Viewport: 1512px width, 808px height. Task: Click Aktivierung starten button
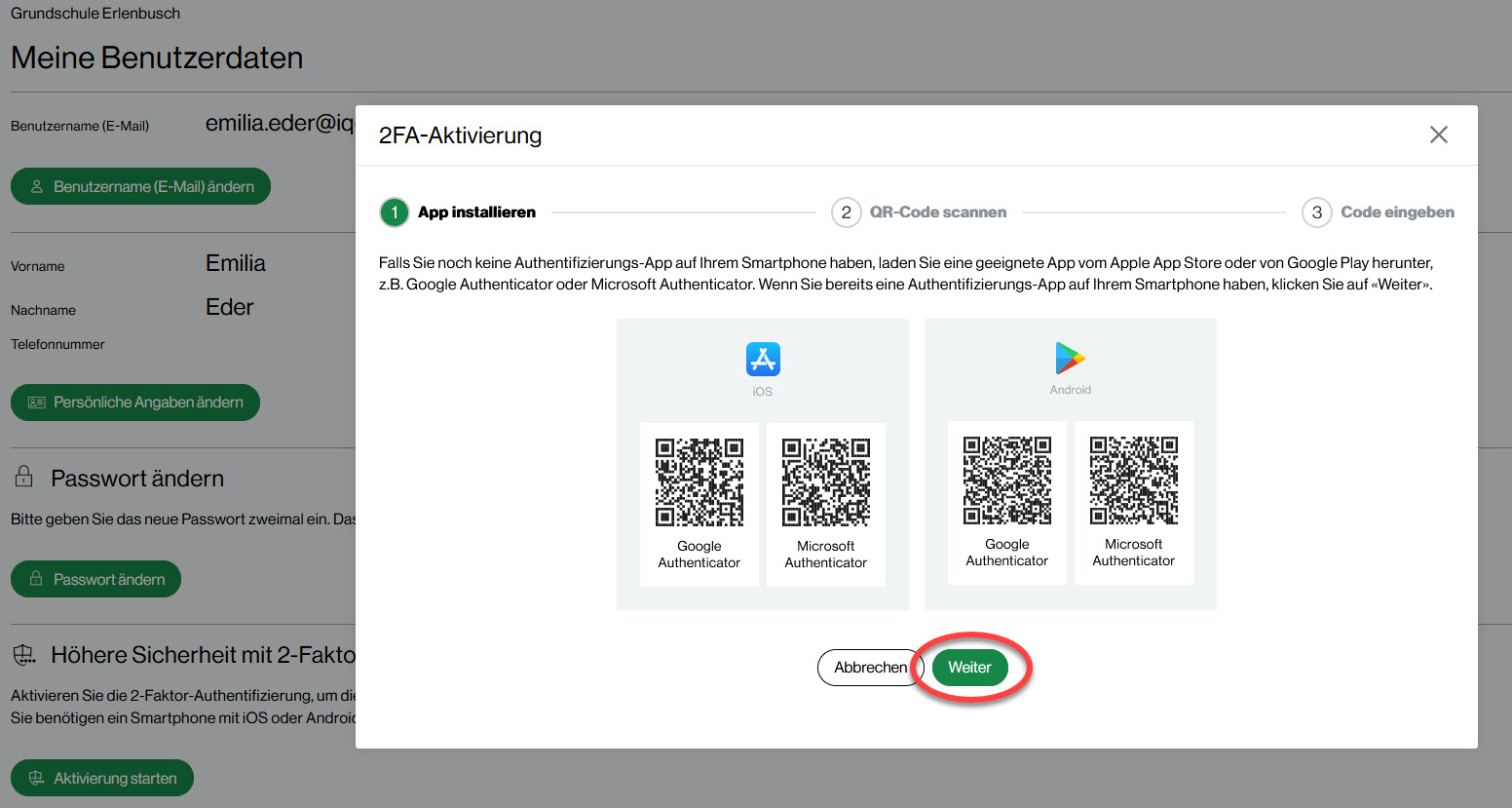102,778
